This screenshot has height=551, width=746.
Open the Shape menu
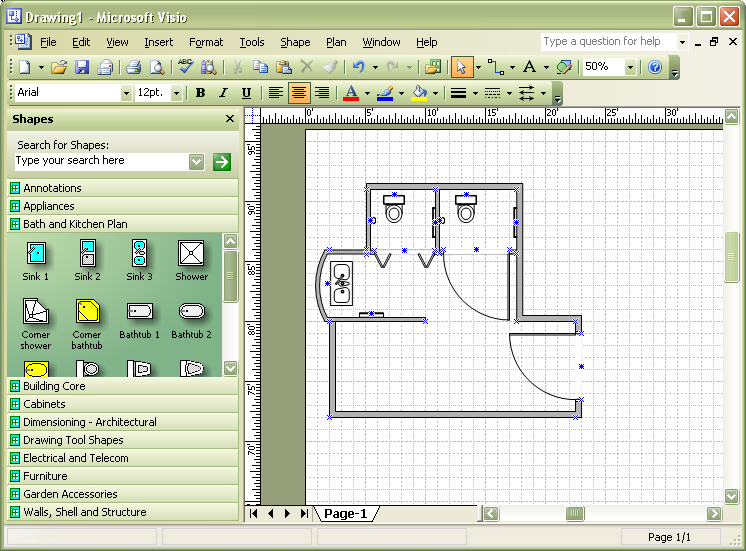295,42
